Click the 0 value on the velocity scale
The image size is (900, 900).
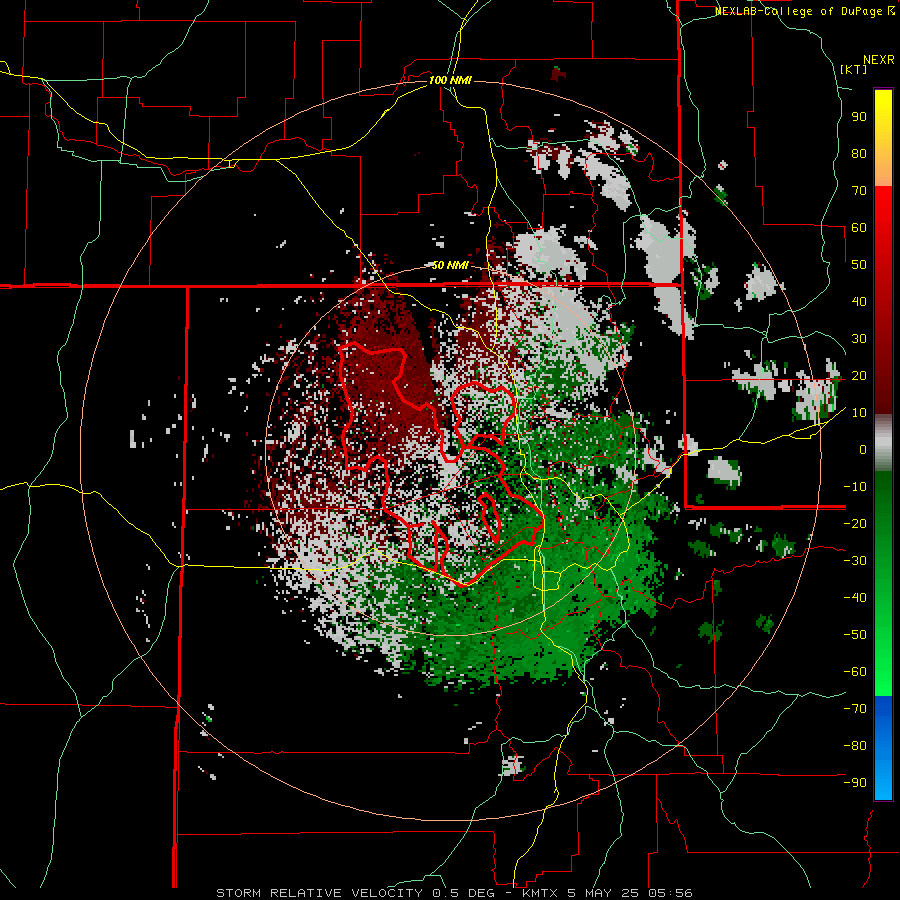(x=863, y=449)
